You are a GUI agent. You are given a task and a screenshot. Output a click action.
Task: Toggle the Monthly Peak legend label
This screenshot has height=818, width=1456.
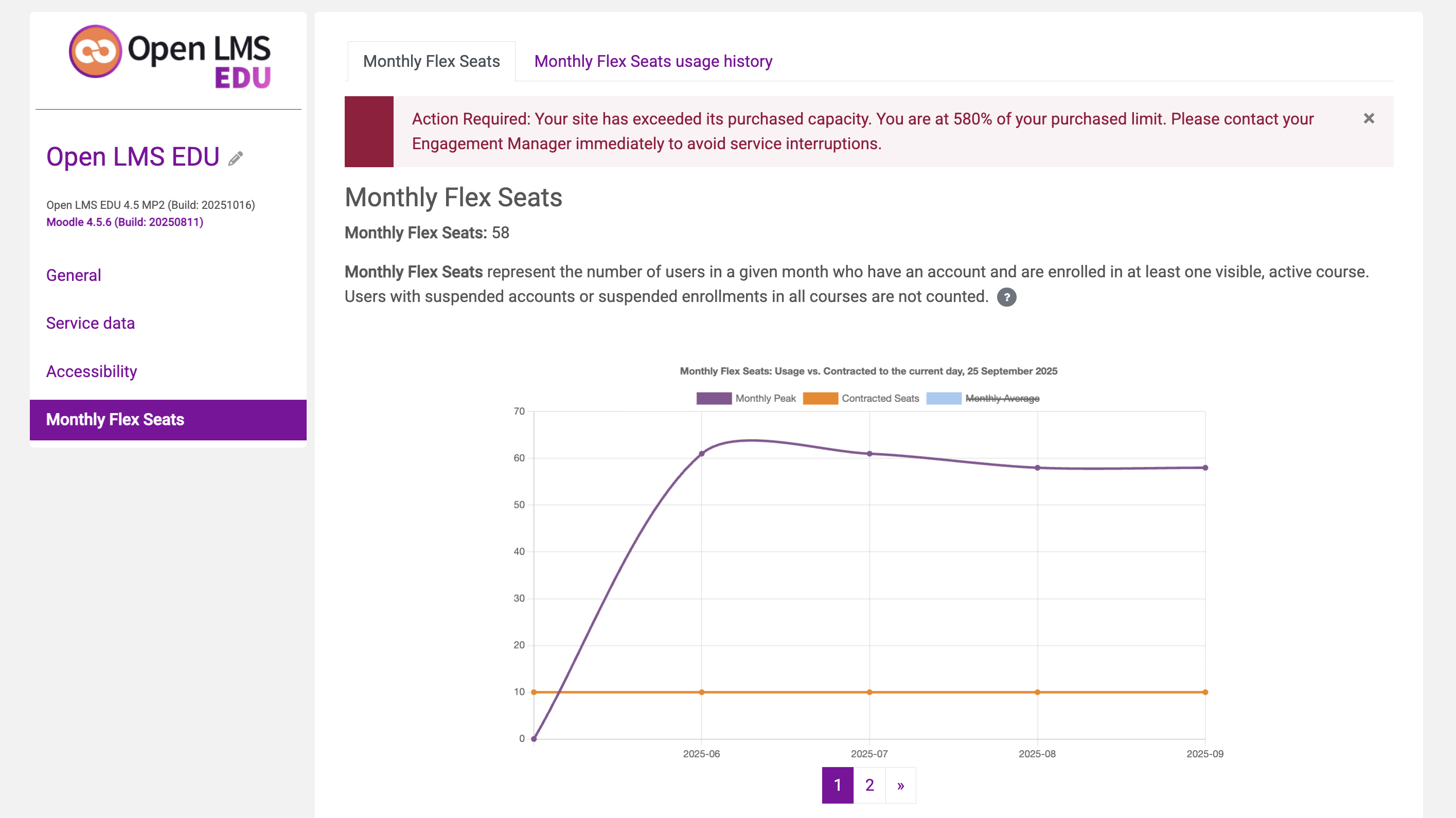[x=766, y=399]
